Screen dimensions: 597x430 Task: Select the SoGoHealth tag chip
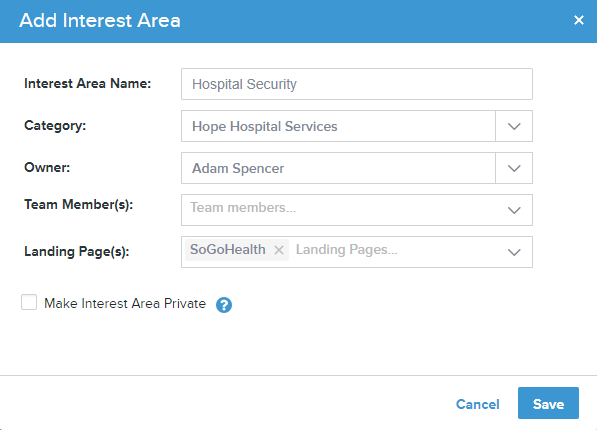228,250
